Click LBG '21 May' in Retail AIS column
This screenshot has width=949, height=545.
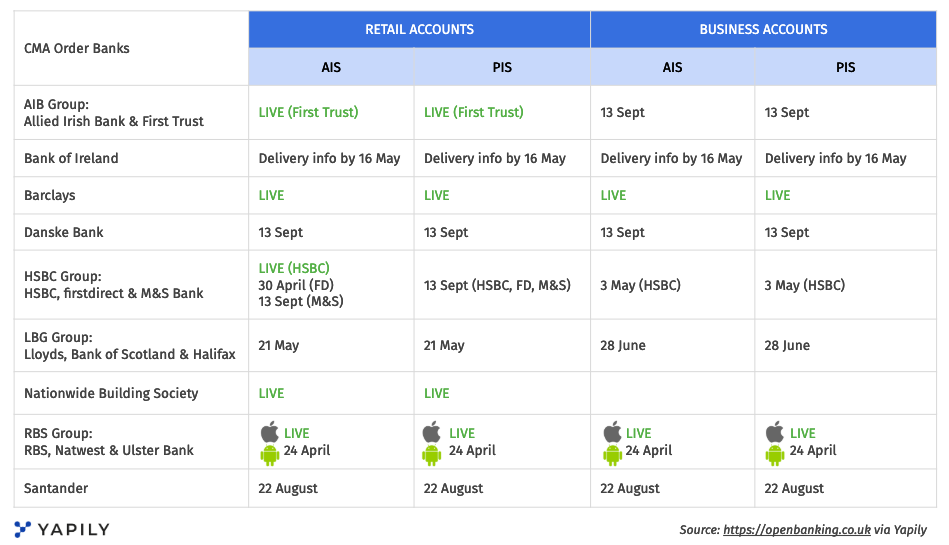(x=278, y=346)
